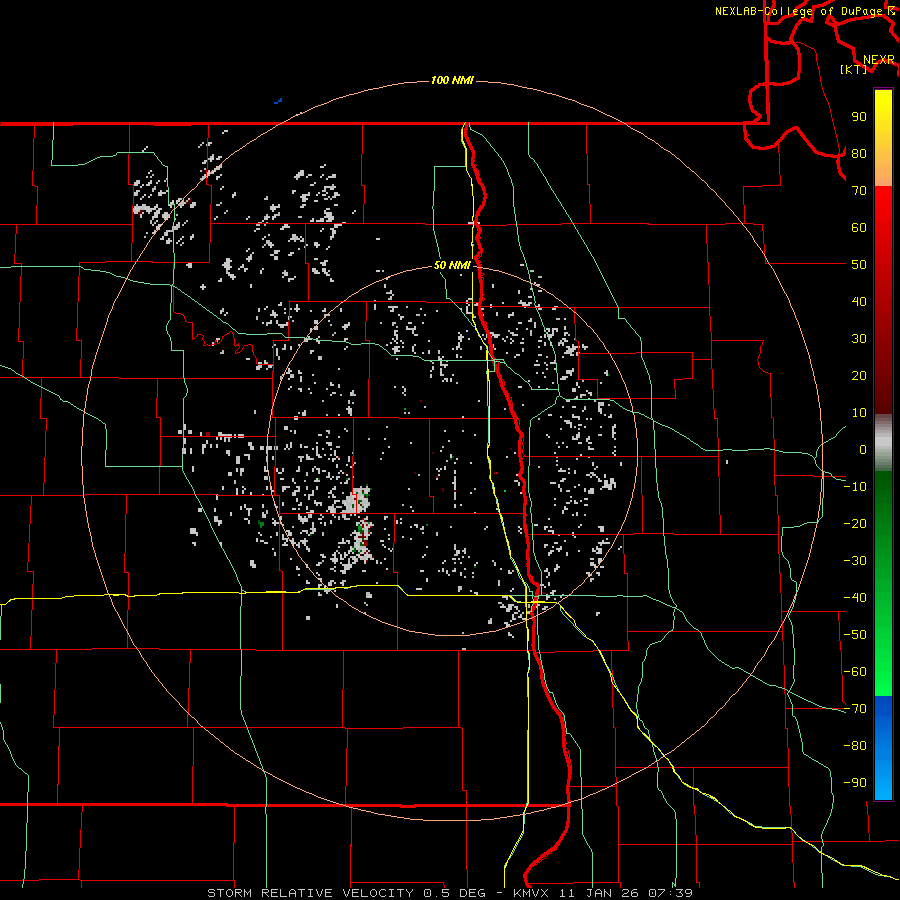Select the 0 value on velocity scale
Screen dimensions: 900x900
point(863,449)
